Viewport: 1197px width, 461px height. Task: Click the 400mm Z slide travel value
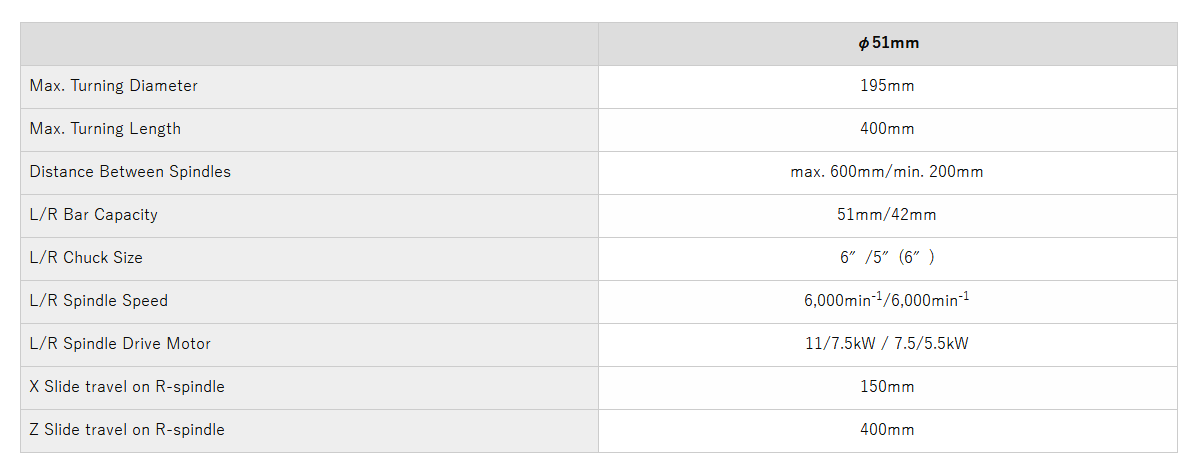tap(888, 430)
